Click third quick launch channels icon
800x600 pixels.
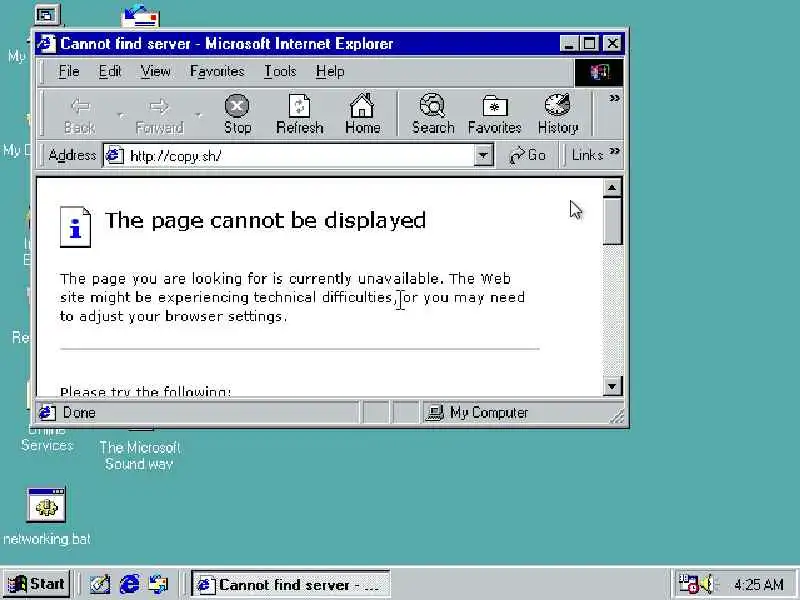[x=158, y=584]
